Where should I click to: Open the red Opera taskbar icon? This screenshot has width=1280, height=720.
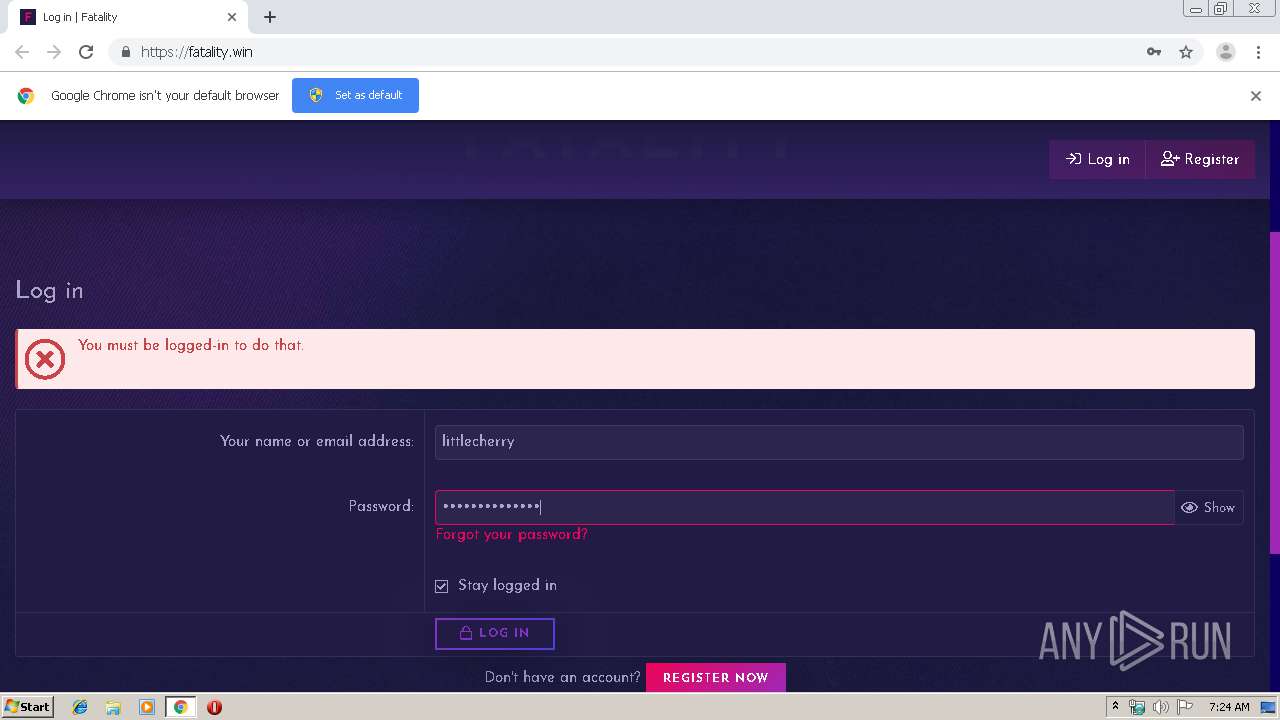tap(214, 707)
